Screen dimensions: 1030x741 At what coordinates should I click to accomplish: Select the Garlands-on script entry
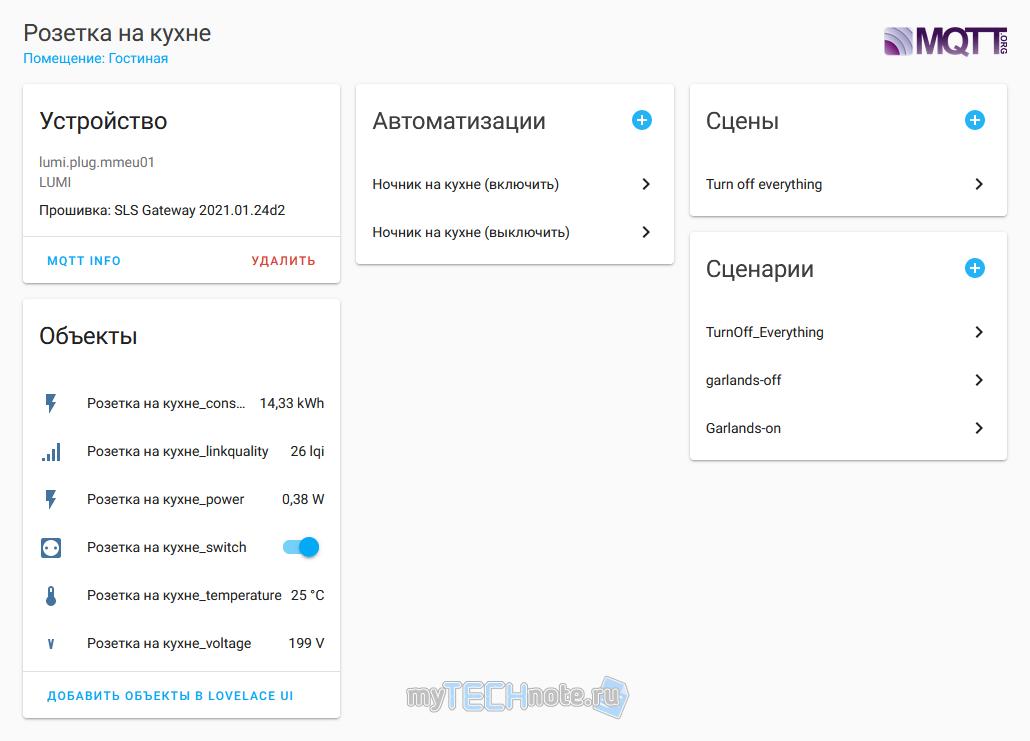[x=848, y=428]
